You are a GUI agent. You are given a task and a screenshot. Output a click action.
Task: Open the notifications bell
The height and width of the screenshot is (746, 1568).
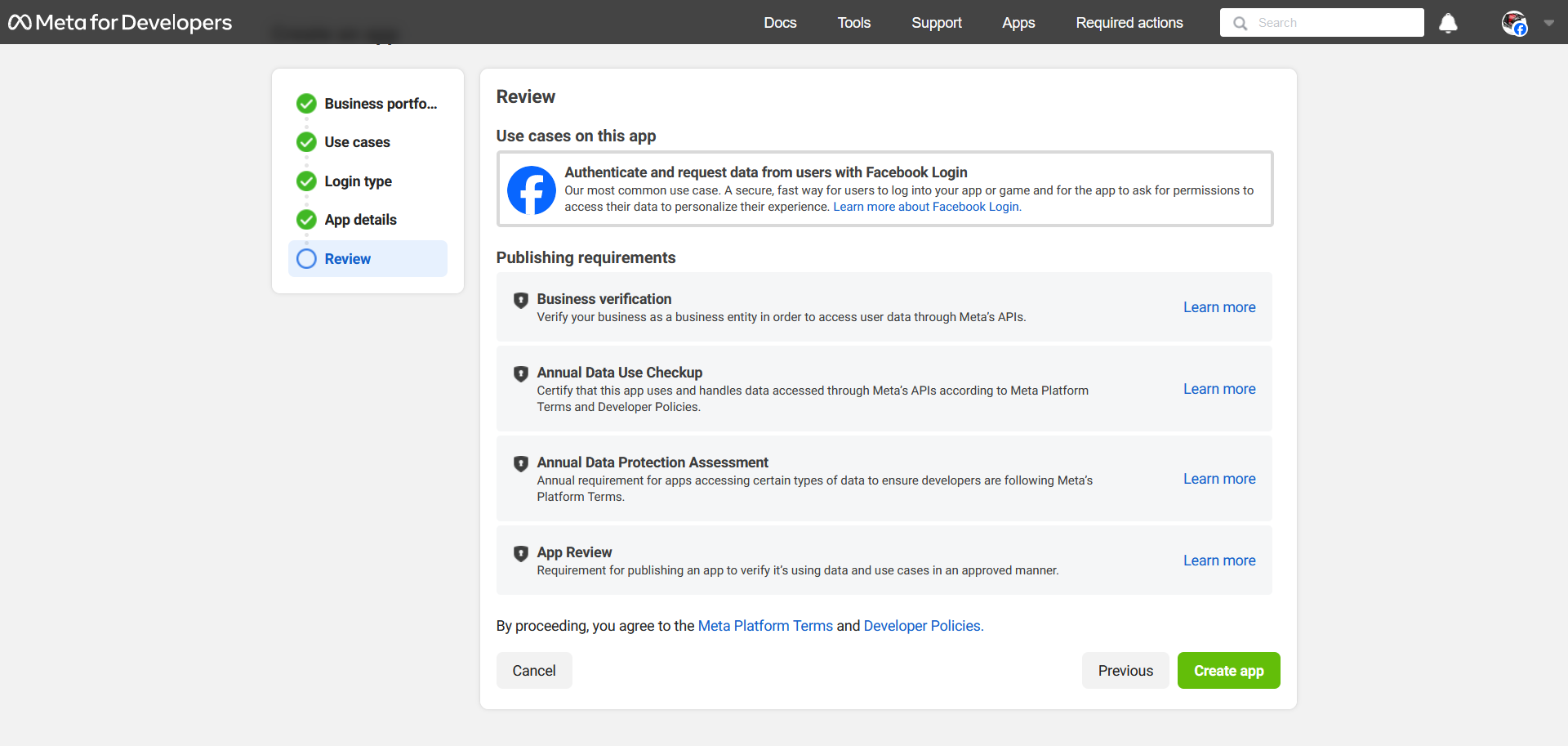1448,23
